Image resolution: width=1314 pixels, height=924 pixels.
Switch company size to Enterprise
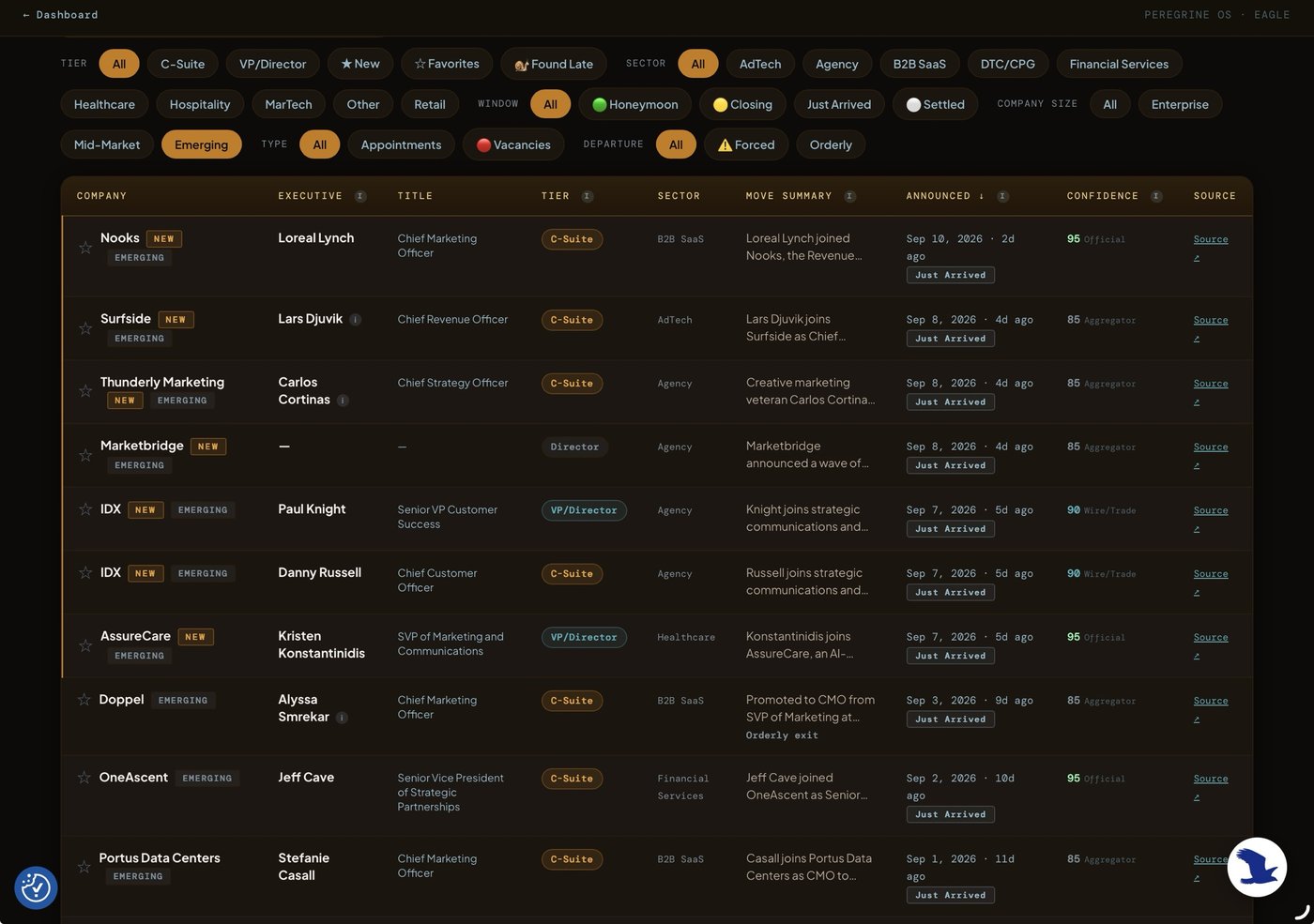tap(1180, 104)
